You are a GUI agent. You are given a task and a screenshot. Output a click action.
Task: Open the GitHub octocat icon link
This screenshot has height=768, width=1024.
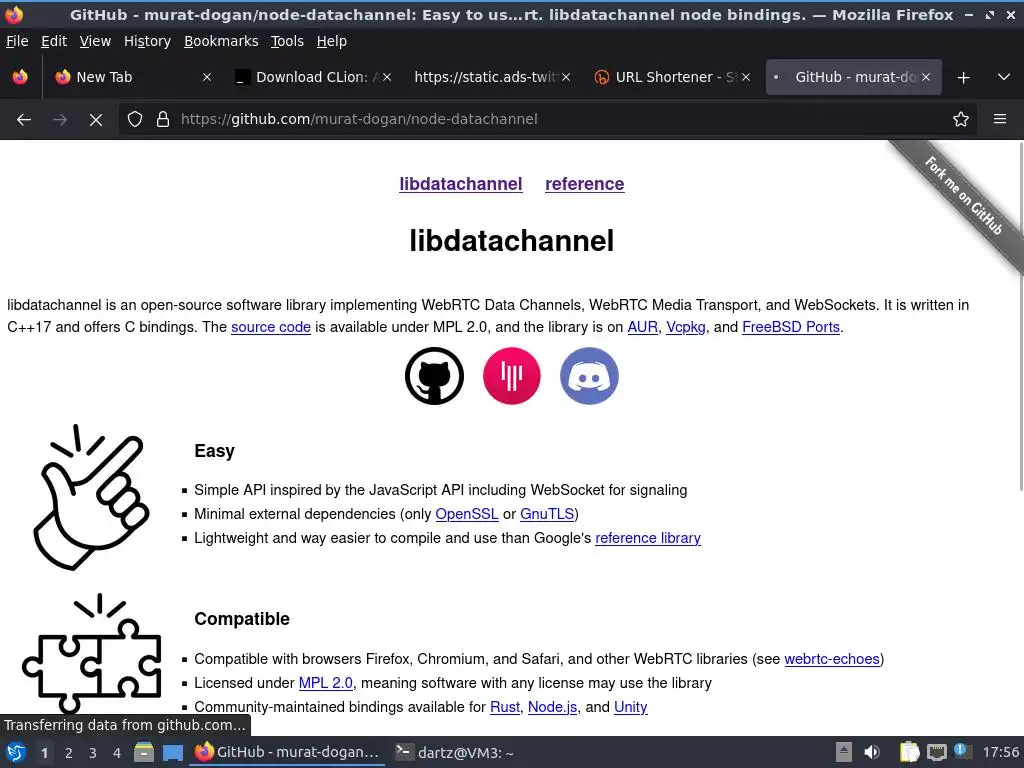pyautogui.click(x=434, y=376)
